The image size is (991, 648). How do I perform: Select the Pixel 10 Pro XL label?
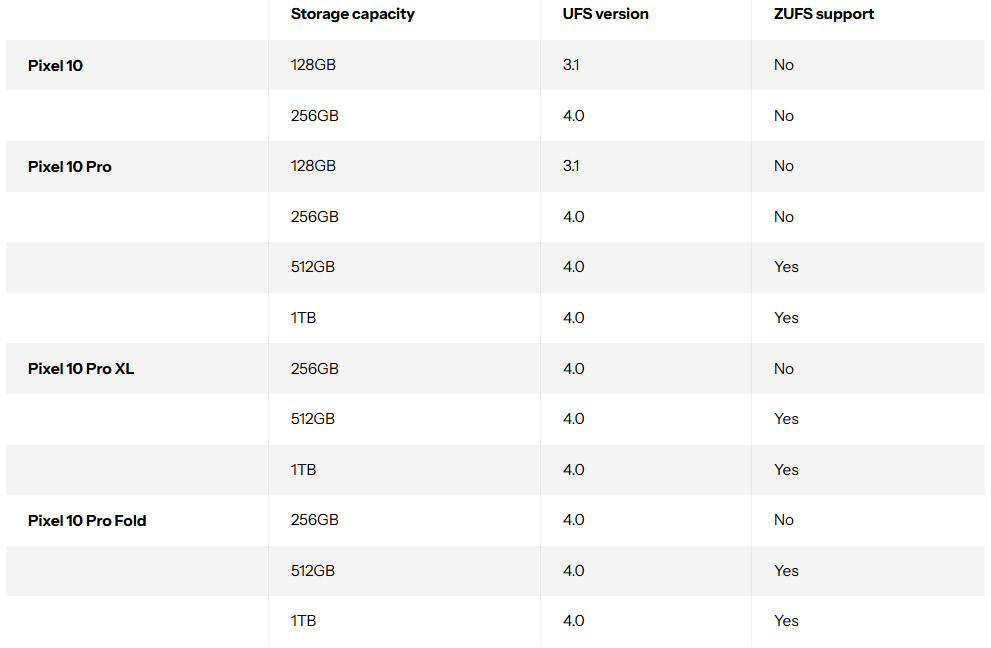pyautogui.click(x=80, y=369)
